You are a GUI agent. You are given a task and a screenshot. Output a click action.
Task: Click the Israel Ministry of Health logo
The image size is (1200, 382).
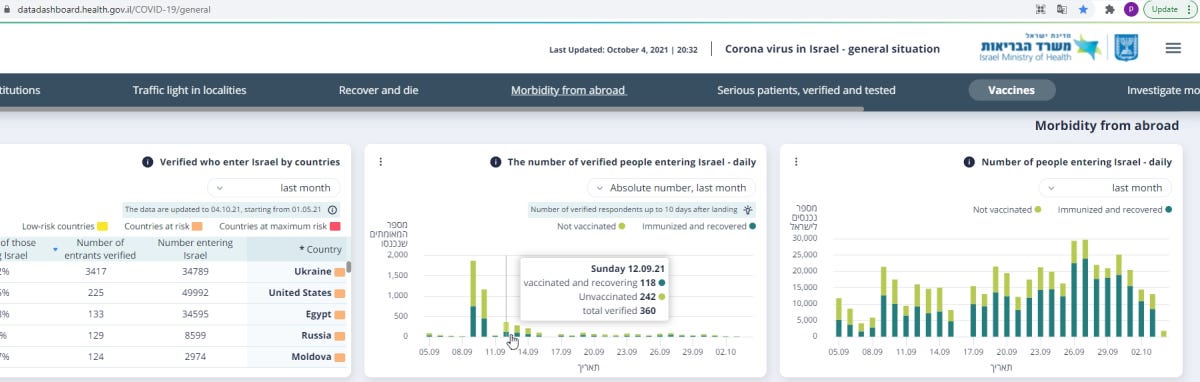coord(1040,48)
